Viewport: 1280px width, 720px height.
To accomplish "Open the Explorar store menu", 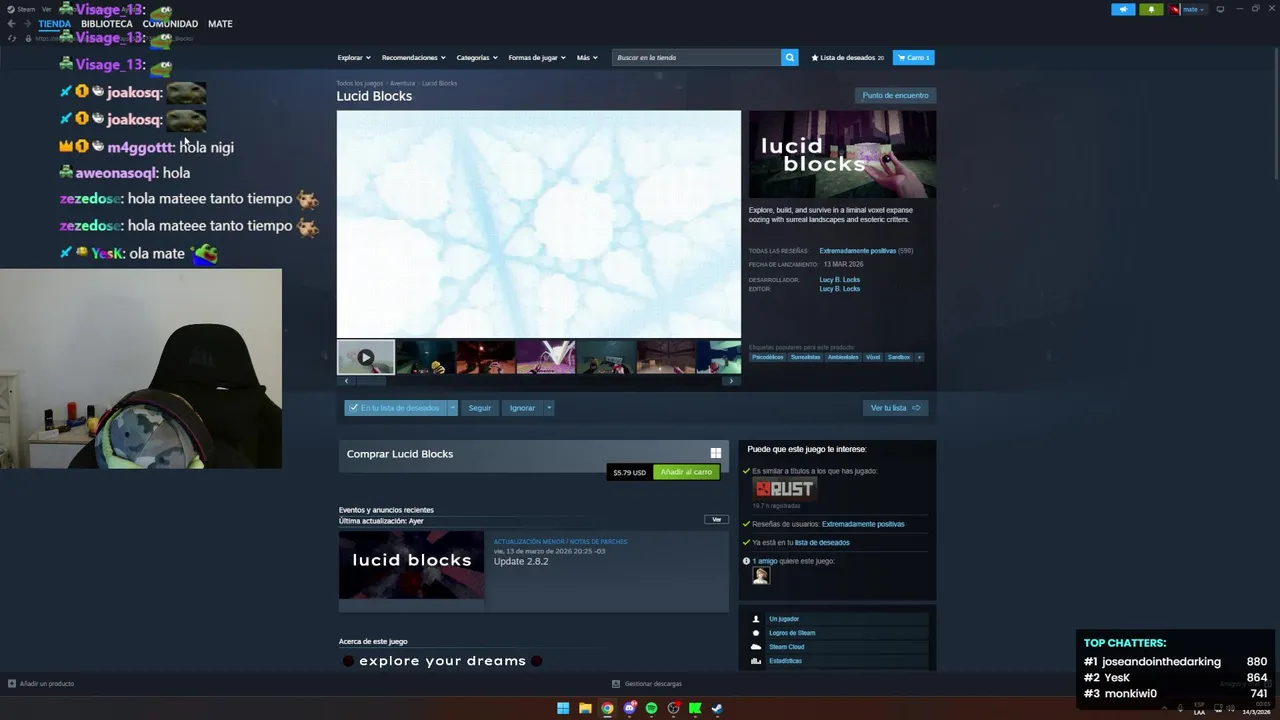I will (353, 57).
